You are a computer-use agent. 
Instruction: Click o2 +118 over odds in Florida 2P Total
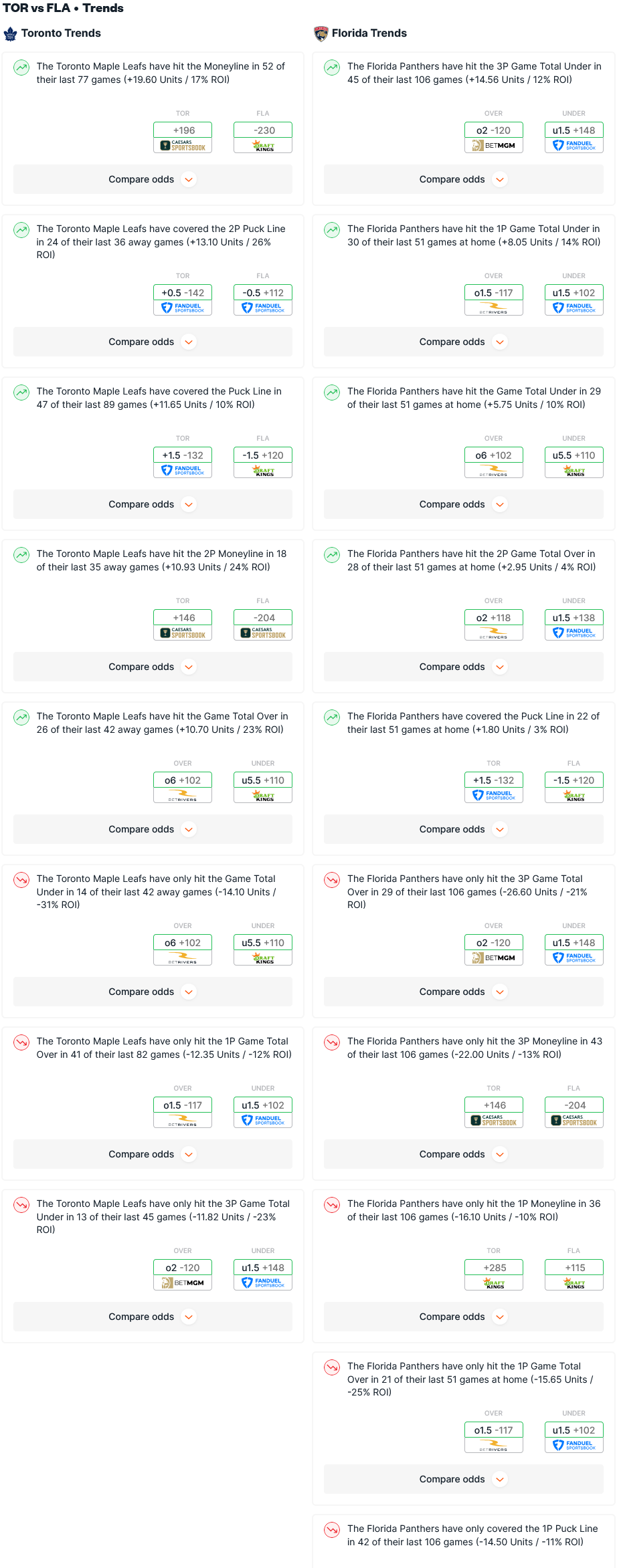(494, 619)
